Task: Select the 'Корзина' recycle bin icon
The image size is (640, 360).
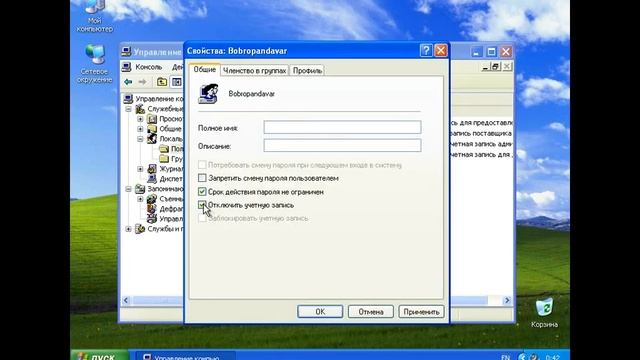Action: pyautogui.click(x=544, y=313)
